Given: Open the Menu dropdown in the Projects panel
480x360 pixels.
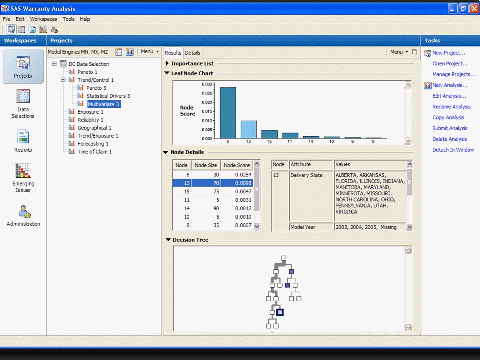Looking at the screenshot, I should pos(149,52).
